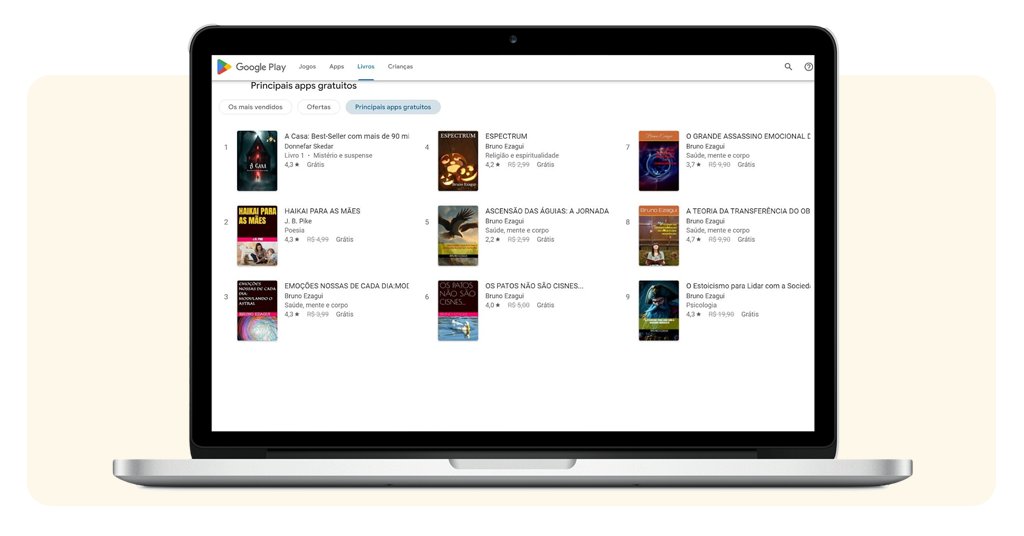This screenshot has width=1024, height=536.
Task: Select the Ofertas filter chip
Action: point(319,107)
